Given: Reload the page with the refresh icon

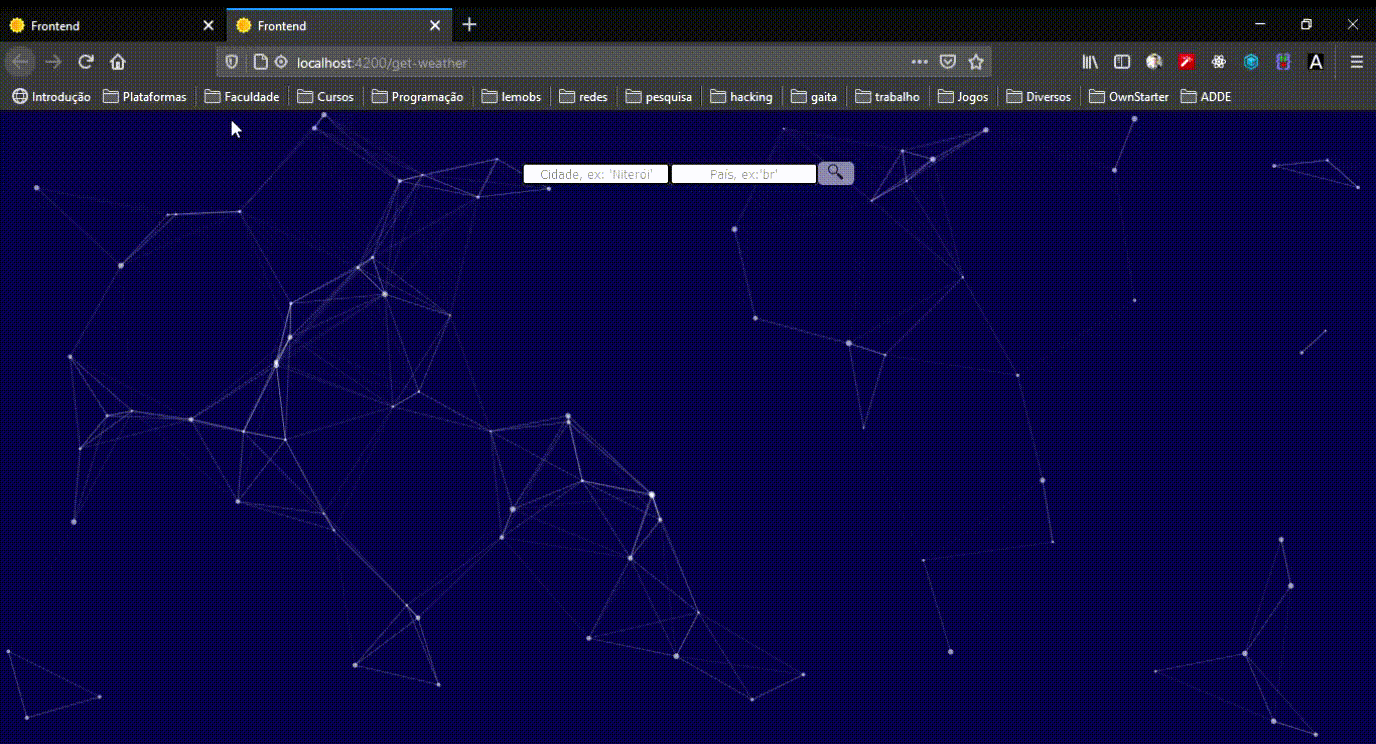Looking at the screenshot, I should pos(86,62).
